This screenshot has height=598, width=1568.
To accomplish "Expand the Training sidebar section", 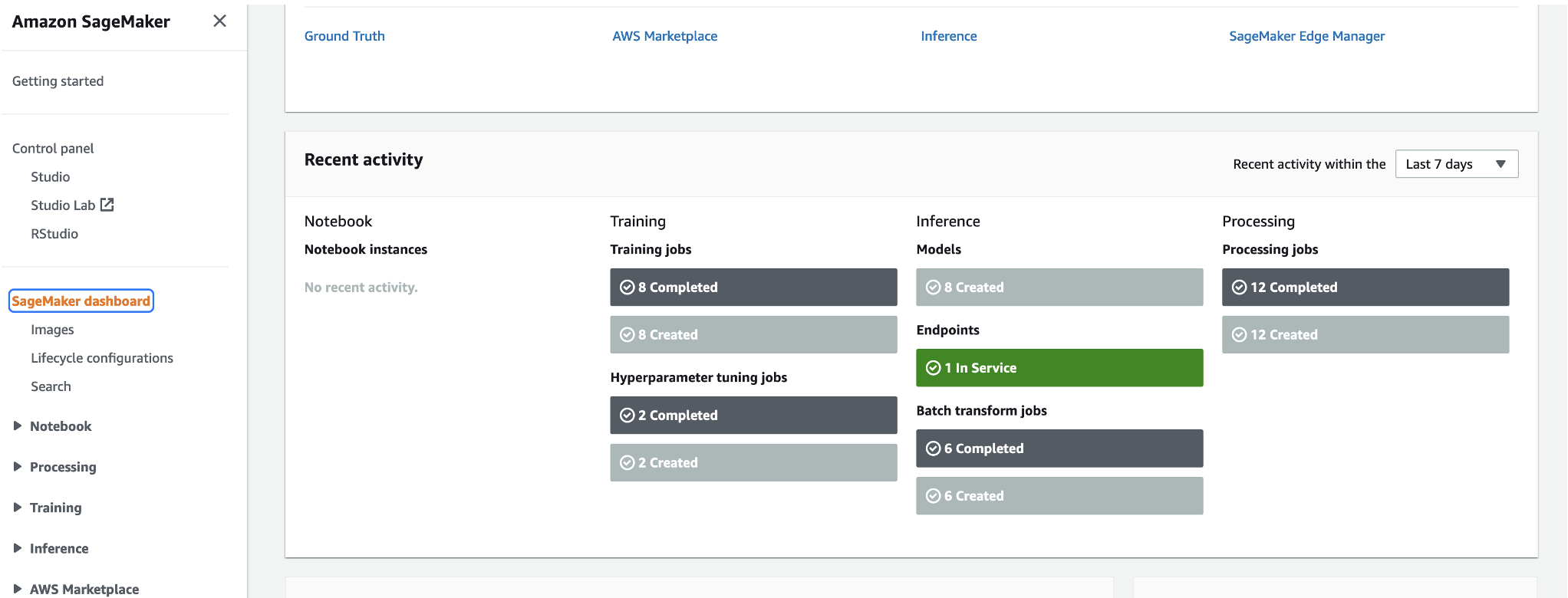I will [17, 508].
